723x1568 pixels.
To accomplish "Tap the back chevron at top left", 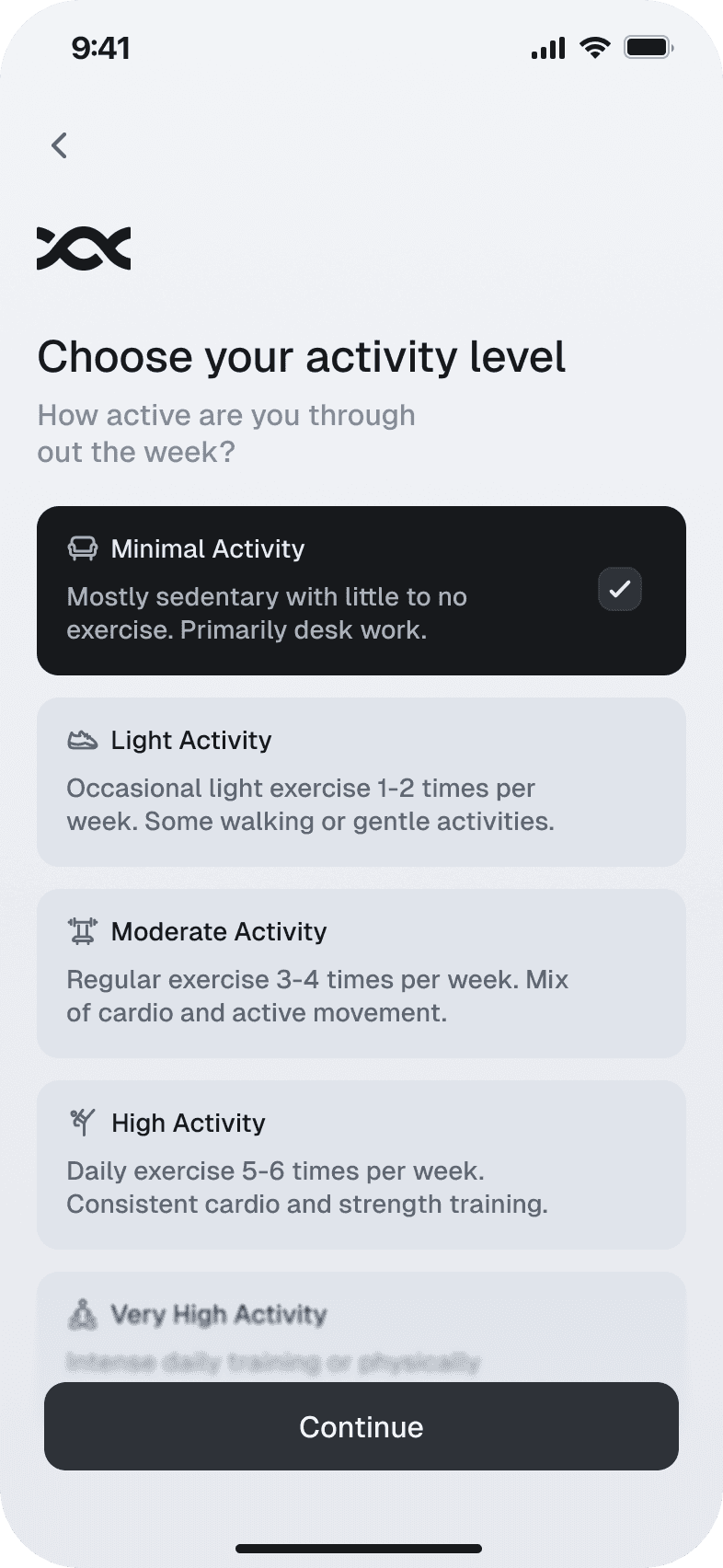I will [x=59, y=145].
